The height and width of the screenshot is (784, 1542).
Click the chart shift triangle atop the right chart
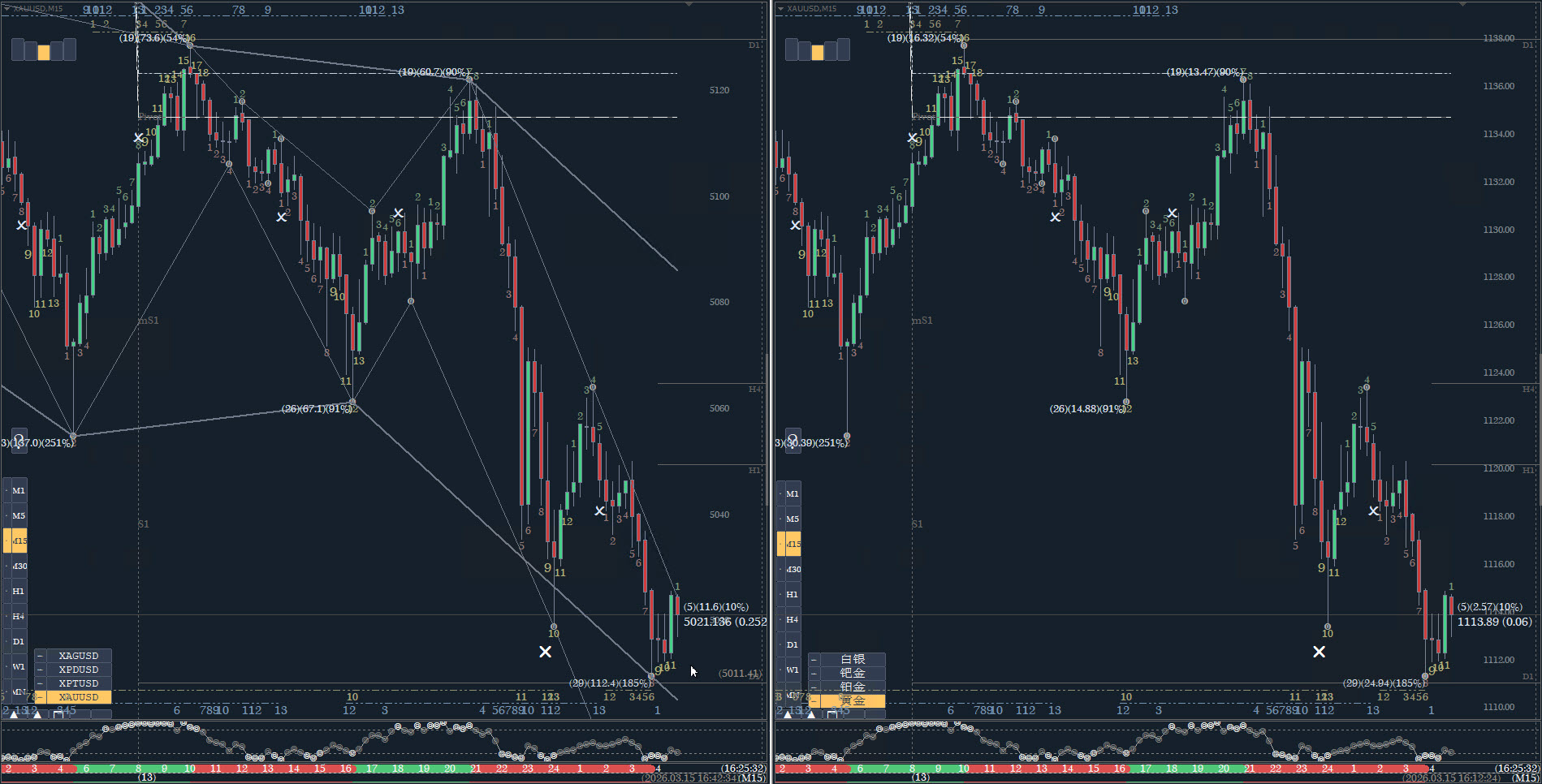pyautogui.click(x=1463, y=4)
